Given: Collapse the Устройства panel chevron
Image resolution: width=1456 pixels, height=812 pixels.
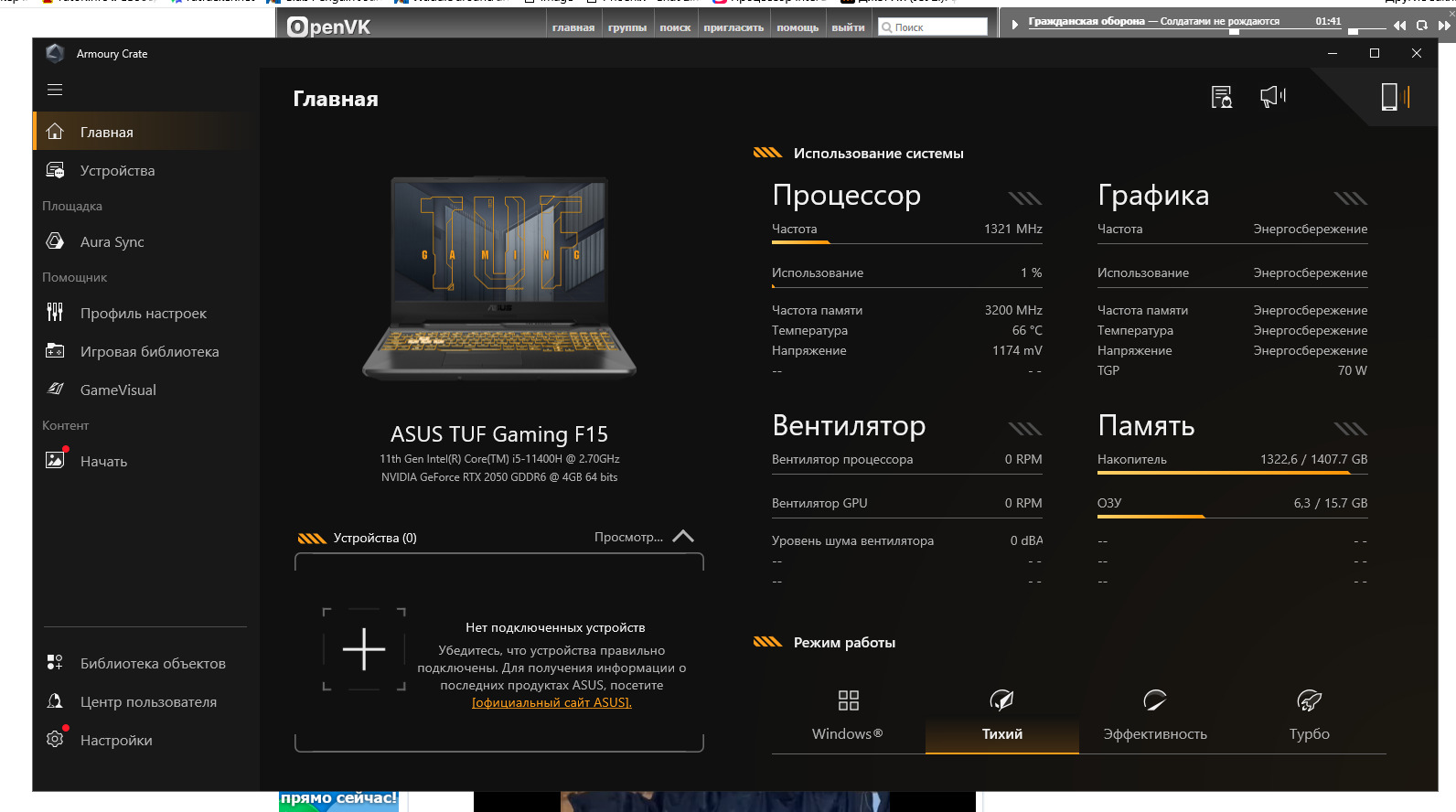Looking at the screenshot, I should [683, 537].
